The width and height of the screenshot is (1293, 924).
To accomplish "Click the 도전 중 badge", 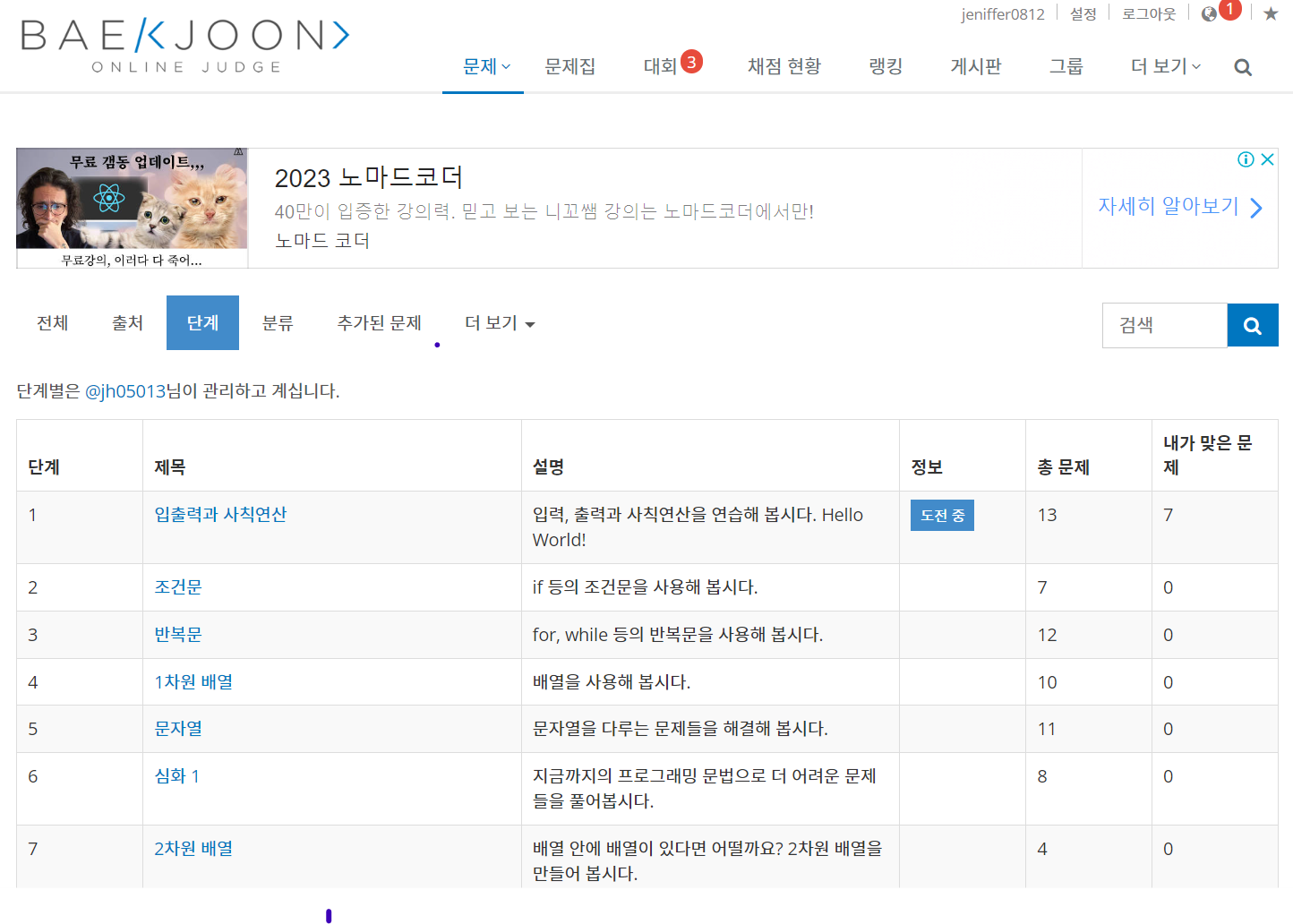I will pyautogui.click(x=942, y=516).
